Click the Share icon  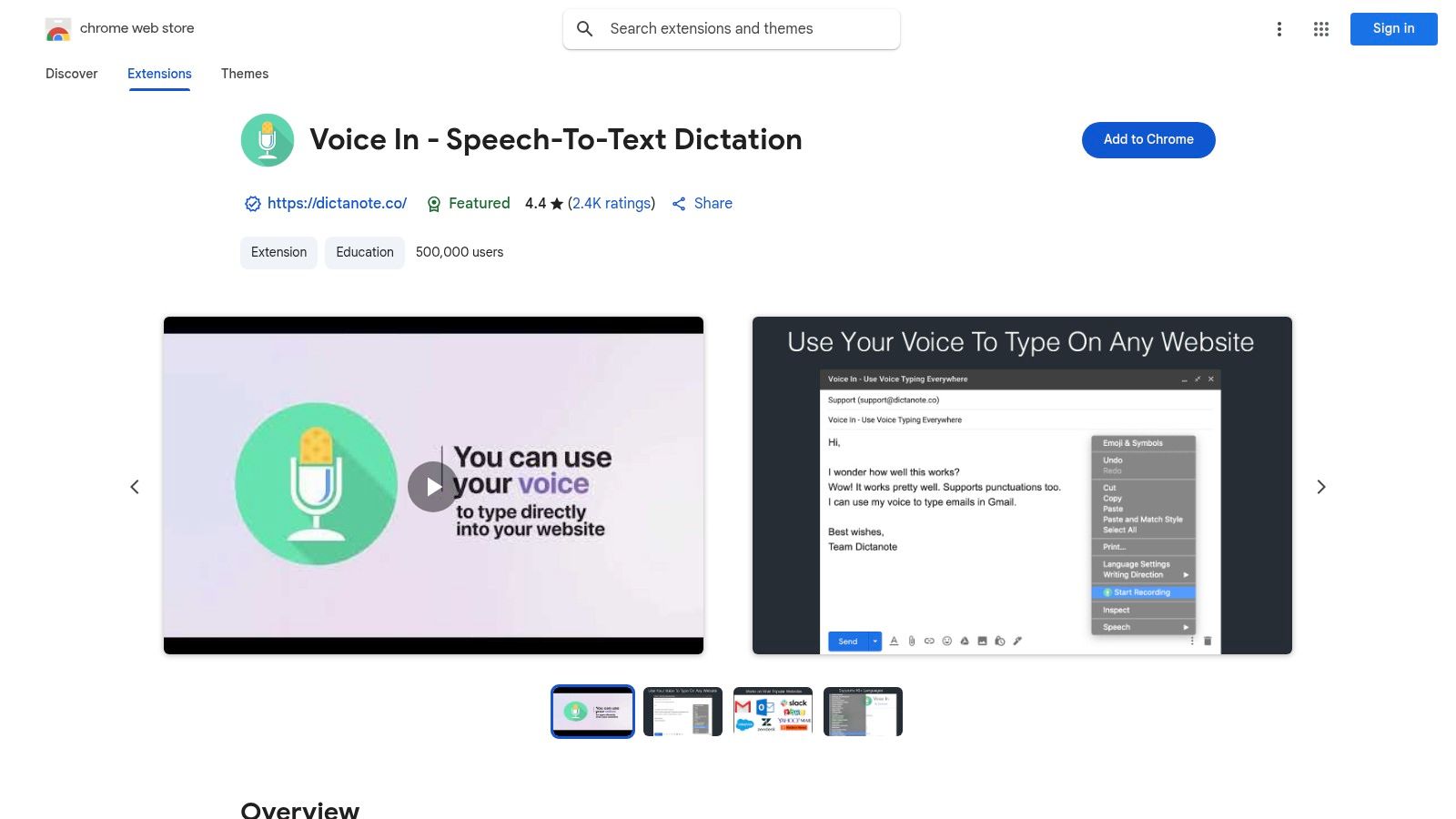679,204
